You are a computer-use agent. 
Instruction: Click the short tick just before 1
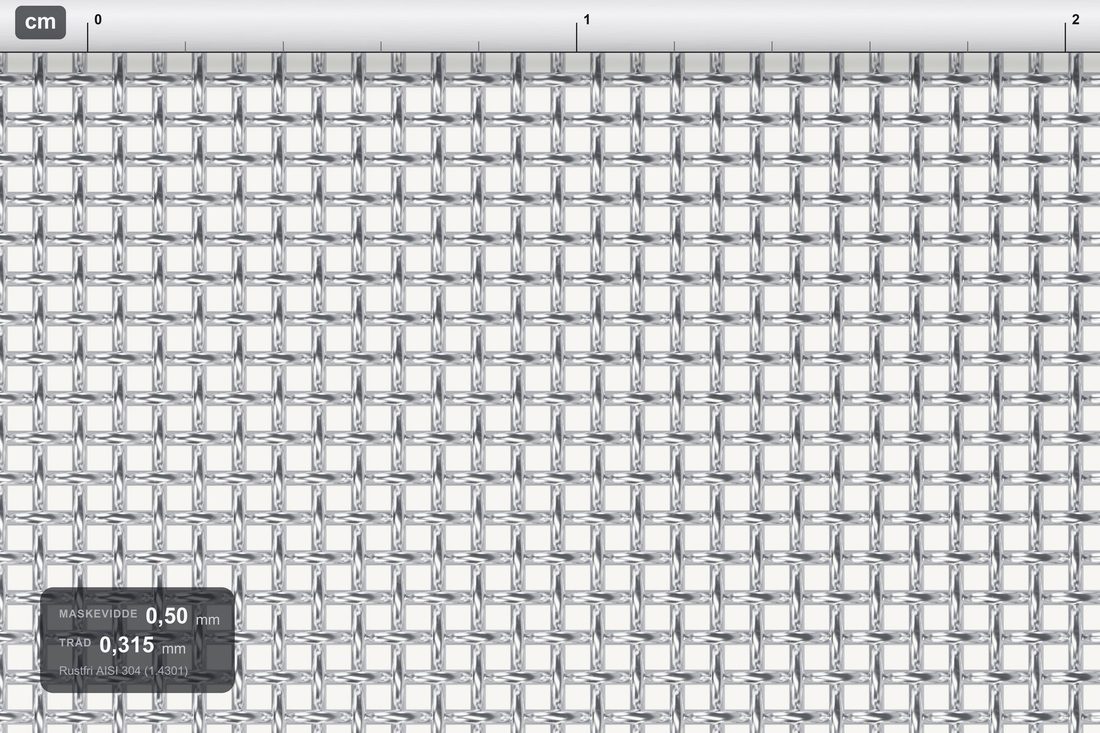[x=478, y=46]
